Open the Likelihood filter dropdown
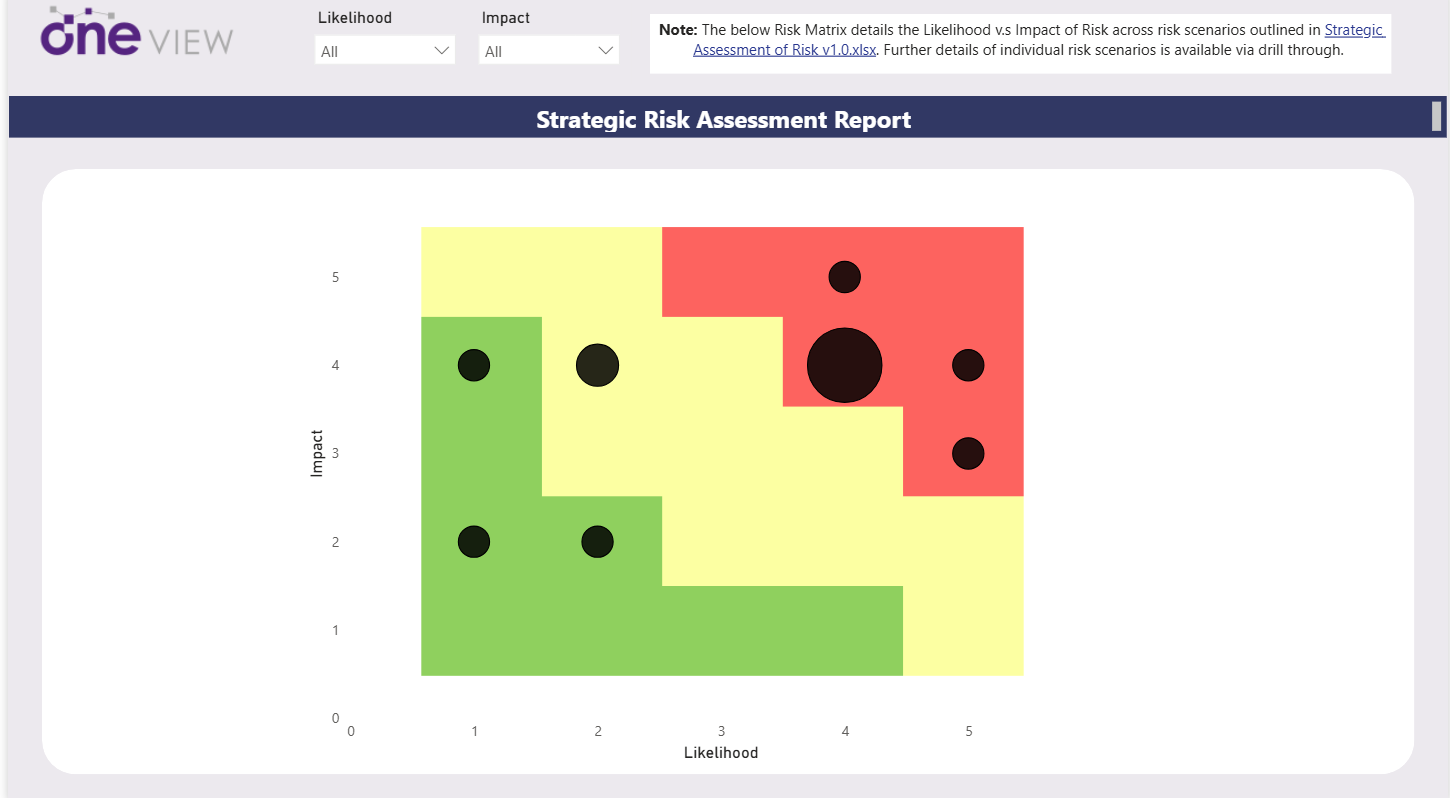This screenshot has width=1450, height=798. [385, 51]
